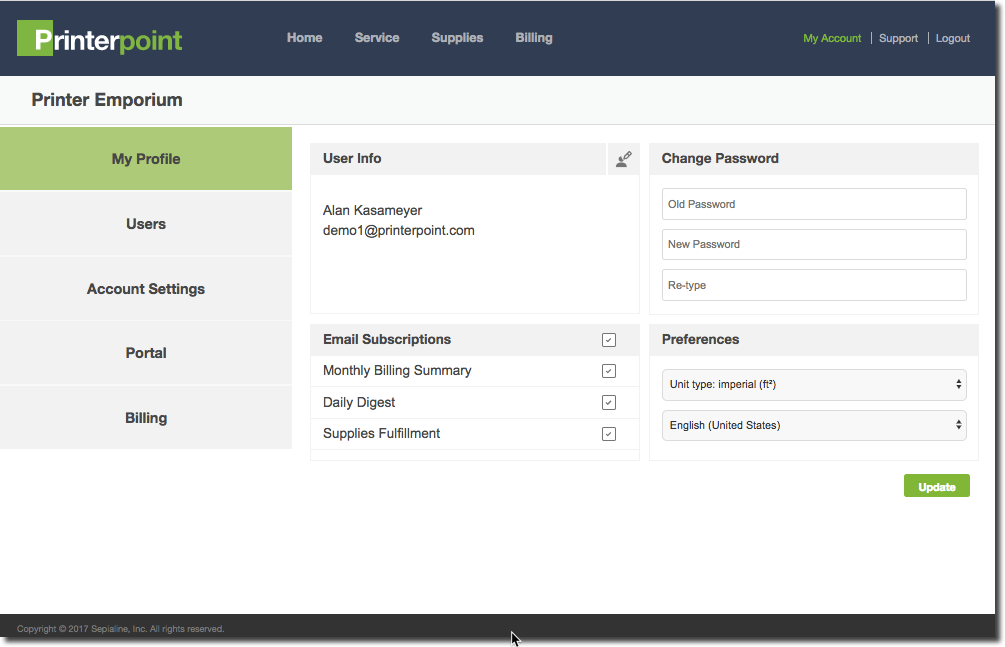The image size is (1005, 647).
Task: Uncheck the Monthly Billing Summary checkbox
Action: click(609, 371)
